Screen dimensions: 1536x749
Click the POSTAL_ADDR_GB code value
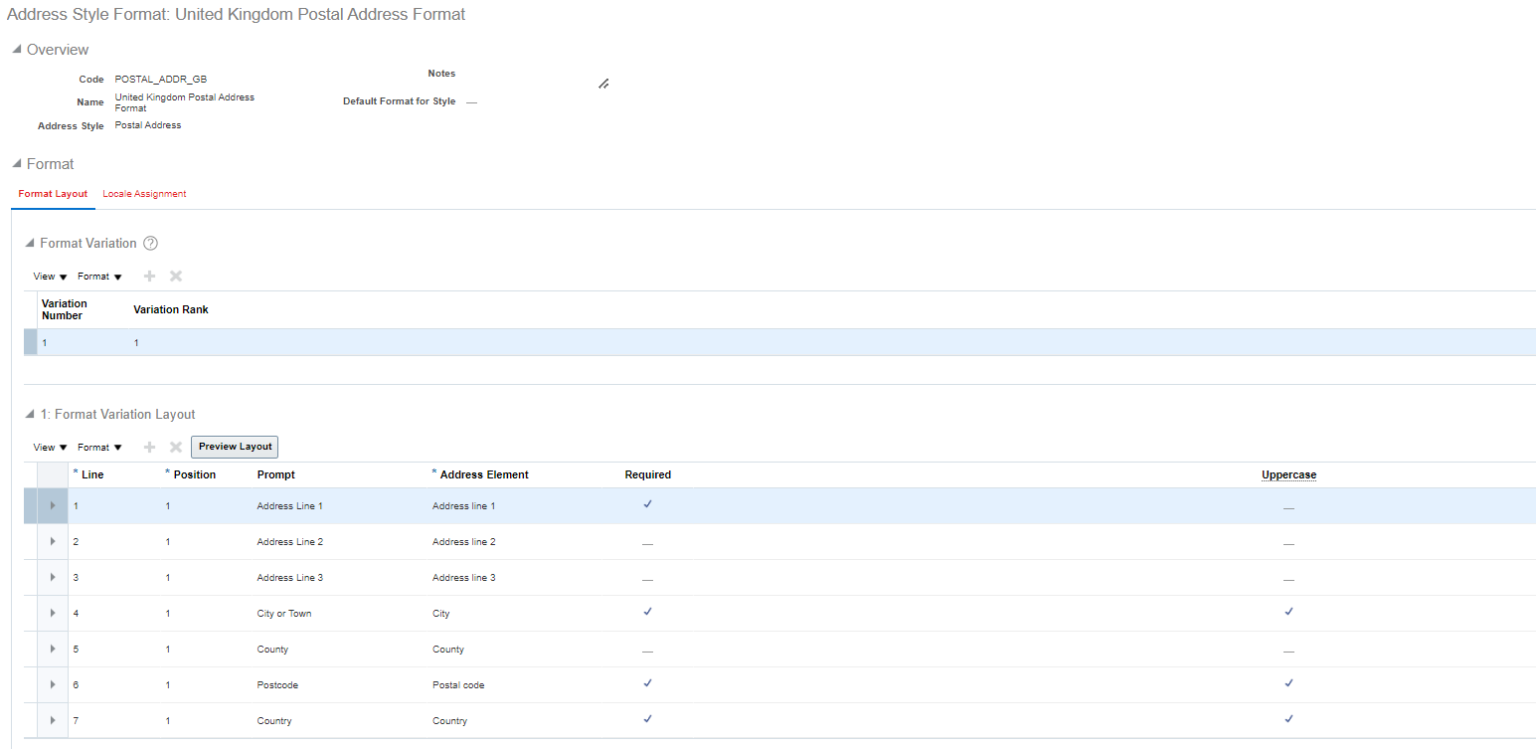161,79
